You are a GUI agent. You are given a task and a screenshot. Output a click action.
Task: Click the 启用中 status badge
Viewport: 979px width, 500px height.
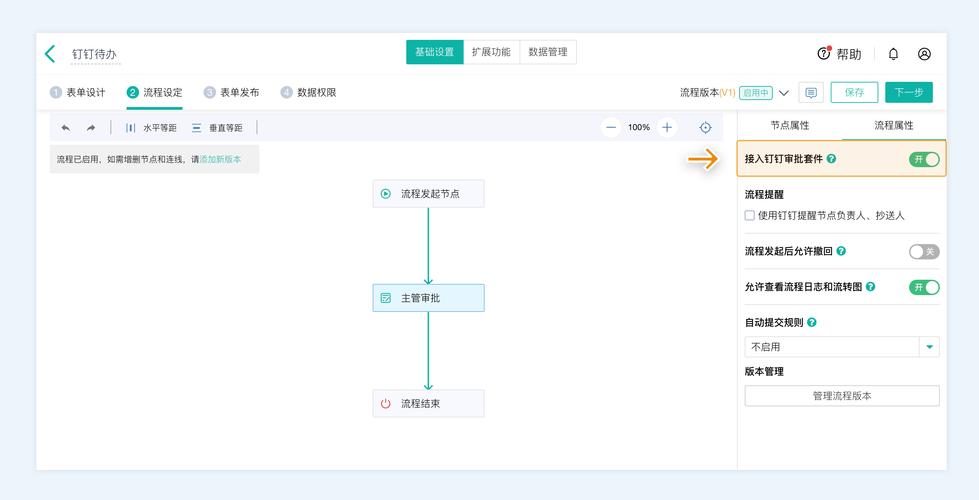(756, 93)
